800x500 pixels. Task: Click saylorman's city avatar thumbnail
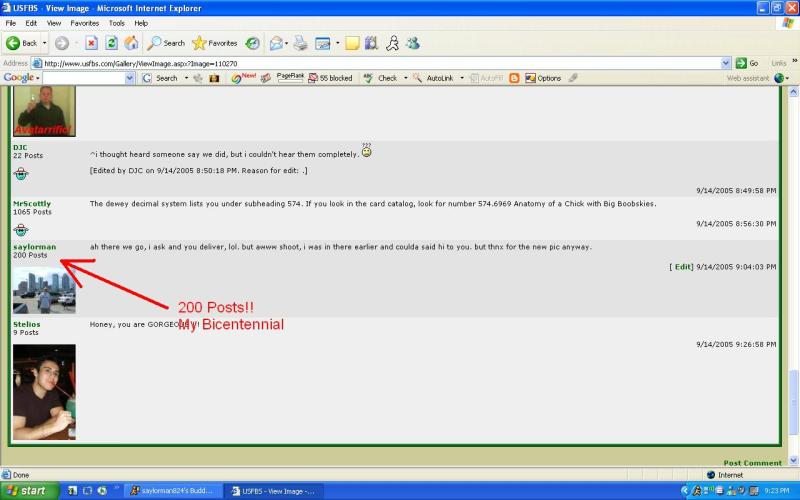point(44,290)
